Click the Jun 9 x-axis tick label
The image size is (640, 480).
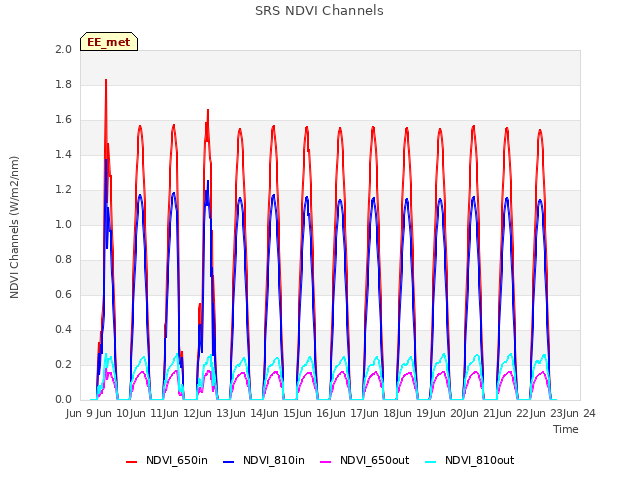[x=80, y=413]
